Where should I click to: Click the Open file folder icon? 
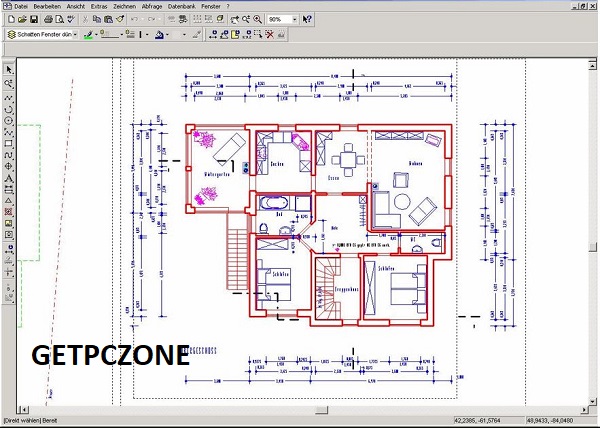(x=21, y=19)
